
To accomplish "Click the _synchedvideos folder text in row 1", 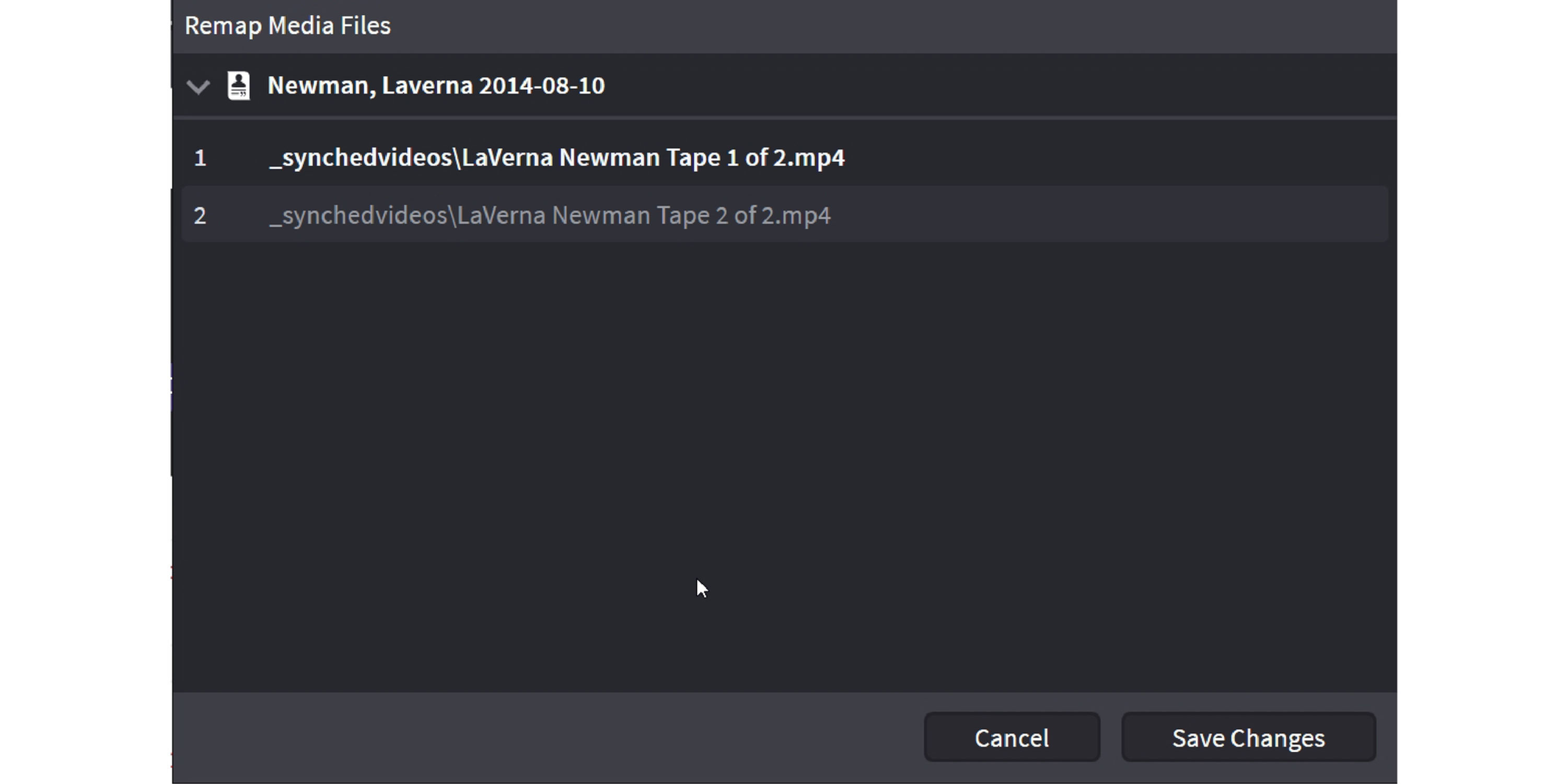I will [361, 158].
